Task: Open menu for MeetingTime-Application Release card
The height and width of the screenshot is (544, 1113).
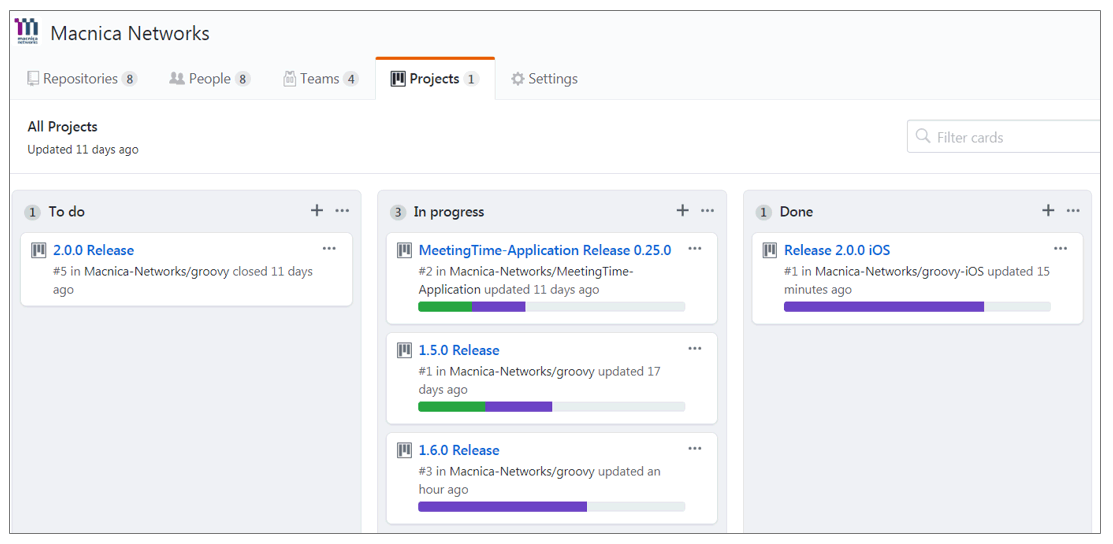Action: (695, 249)
